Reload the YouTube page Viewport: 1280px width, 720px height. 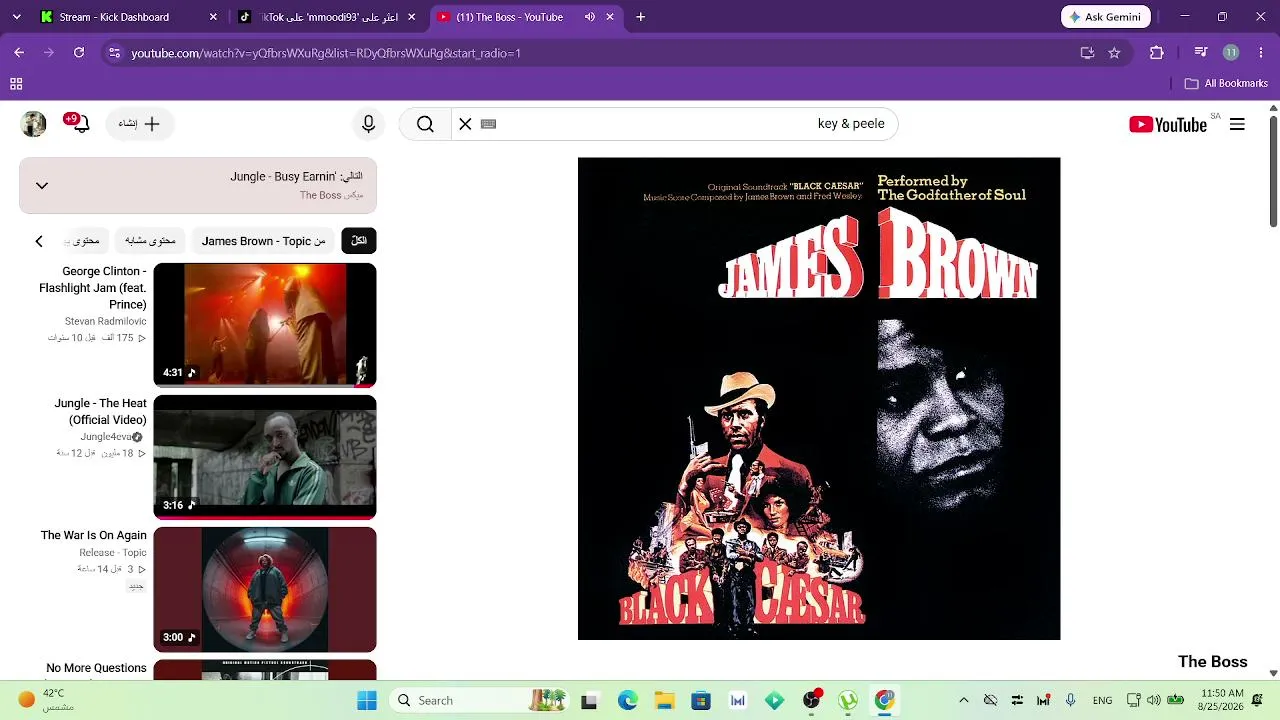pos(79,53)
